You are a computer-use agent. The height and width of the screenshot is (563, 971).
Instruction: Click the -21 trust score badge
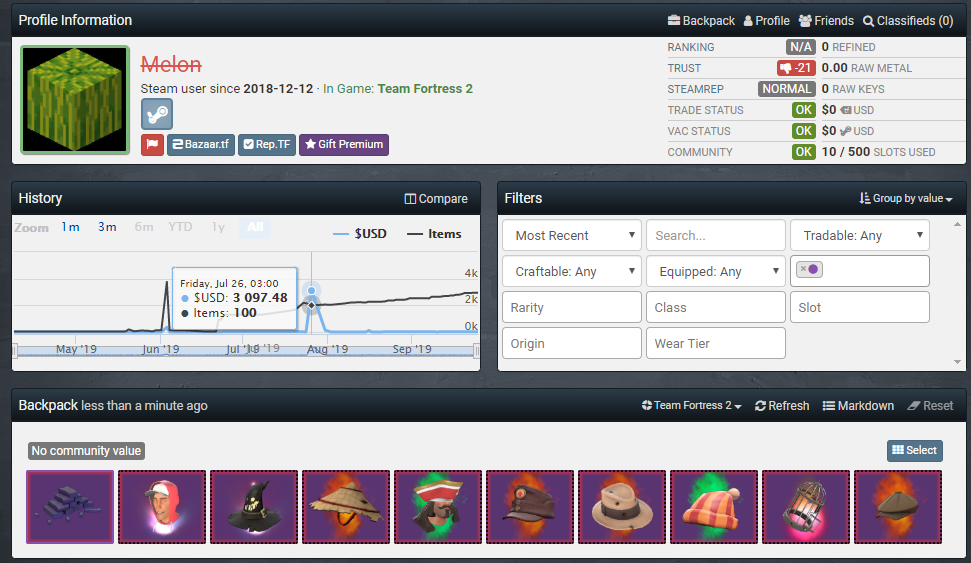[796, 68]
